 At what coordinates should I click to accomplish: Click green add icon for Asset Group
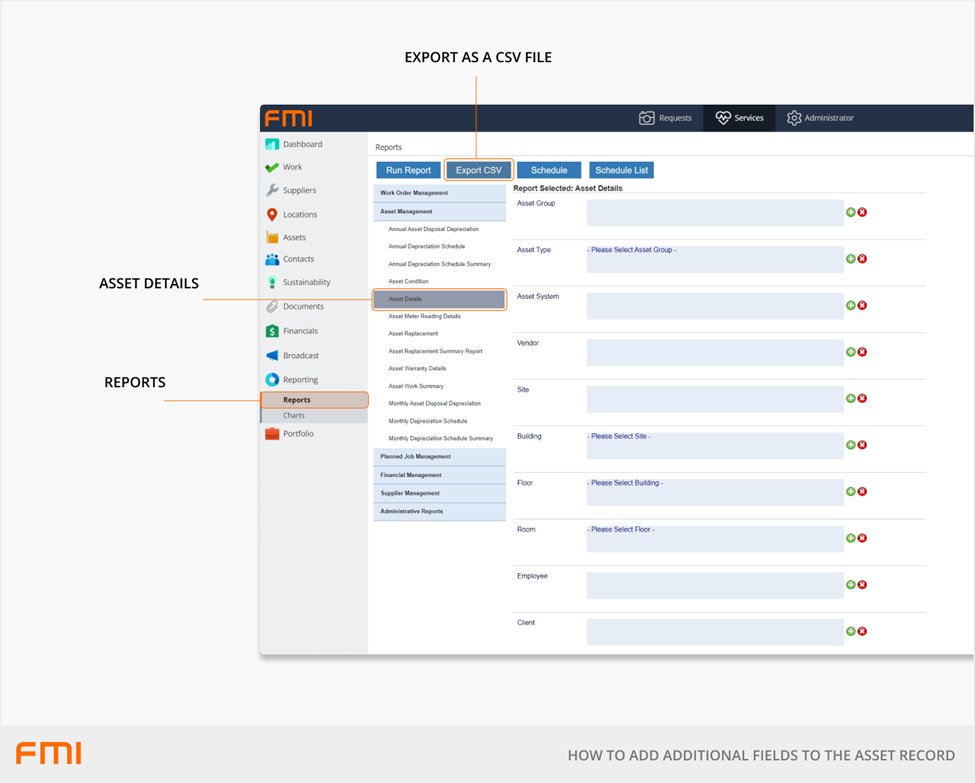click(x=851, y=212)
